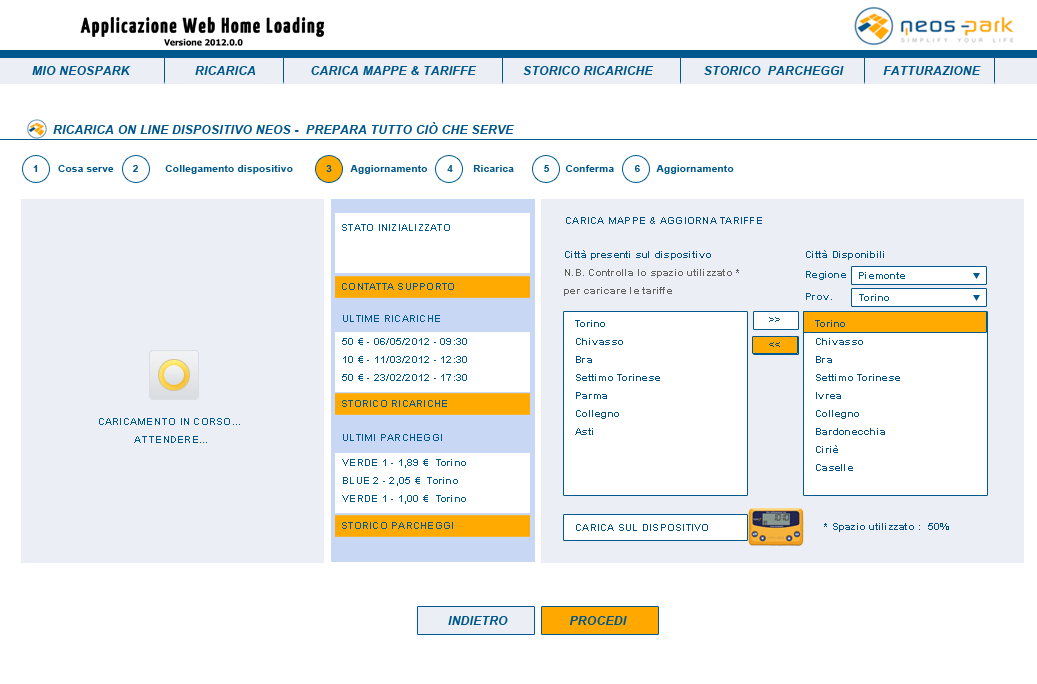Click the active step 3 circle

pyautogui.click(x=329, y=169)
